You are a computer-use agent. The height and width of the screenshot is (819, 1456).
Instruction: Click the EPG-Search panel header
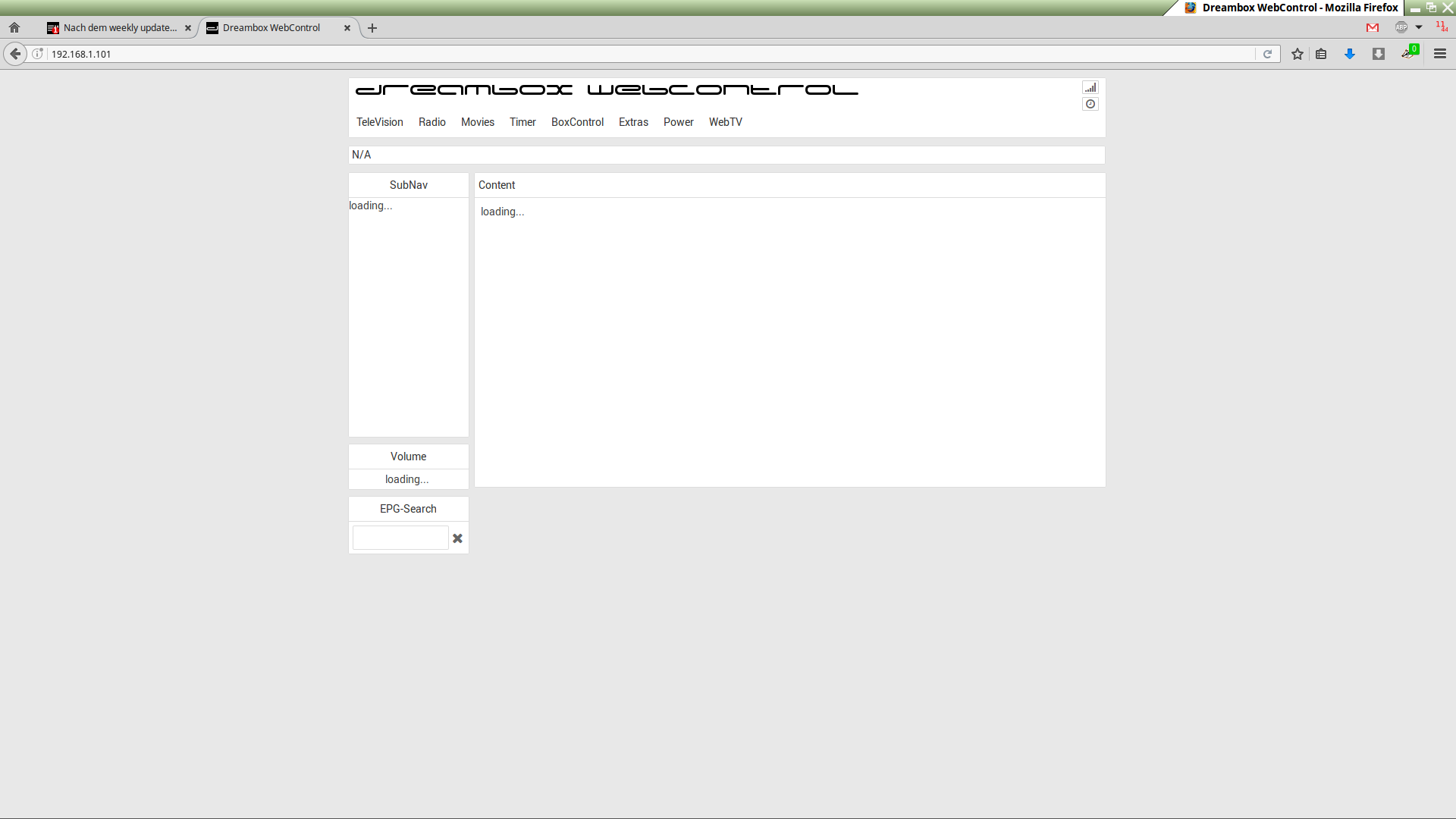click(x=409, y=509)
